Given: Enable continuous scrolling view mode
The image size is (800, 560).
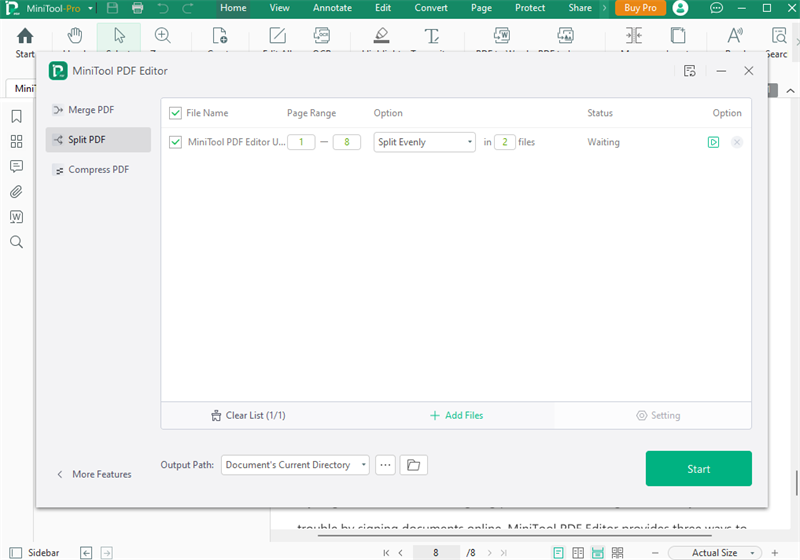Looking at the screenshot, I should coord(597,553).
